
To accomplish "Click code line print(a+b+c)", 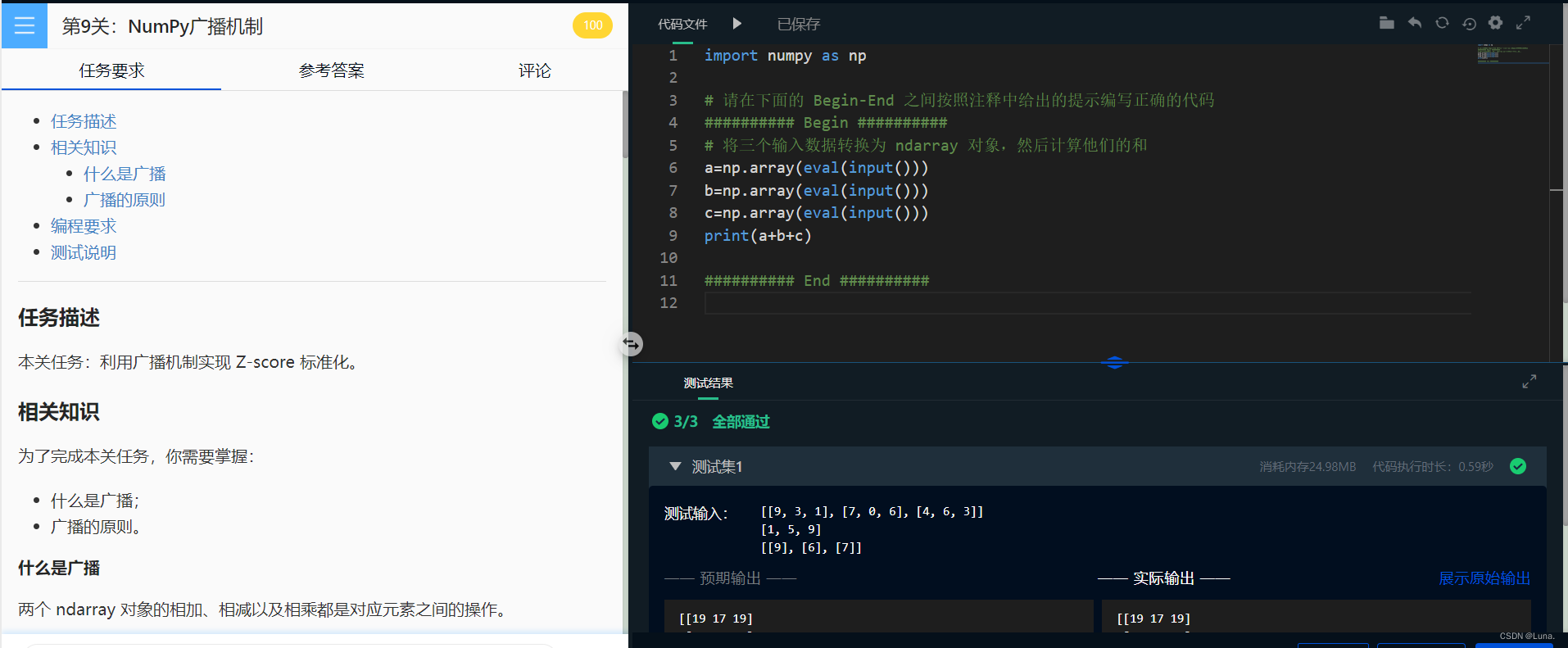I will tap(758, 236).
